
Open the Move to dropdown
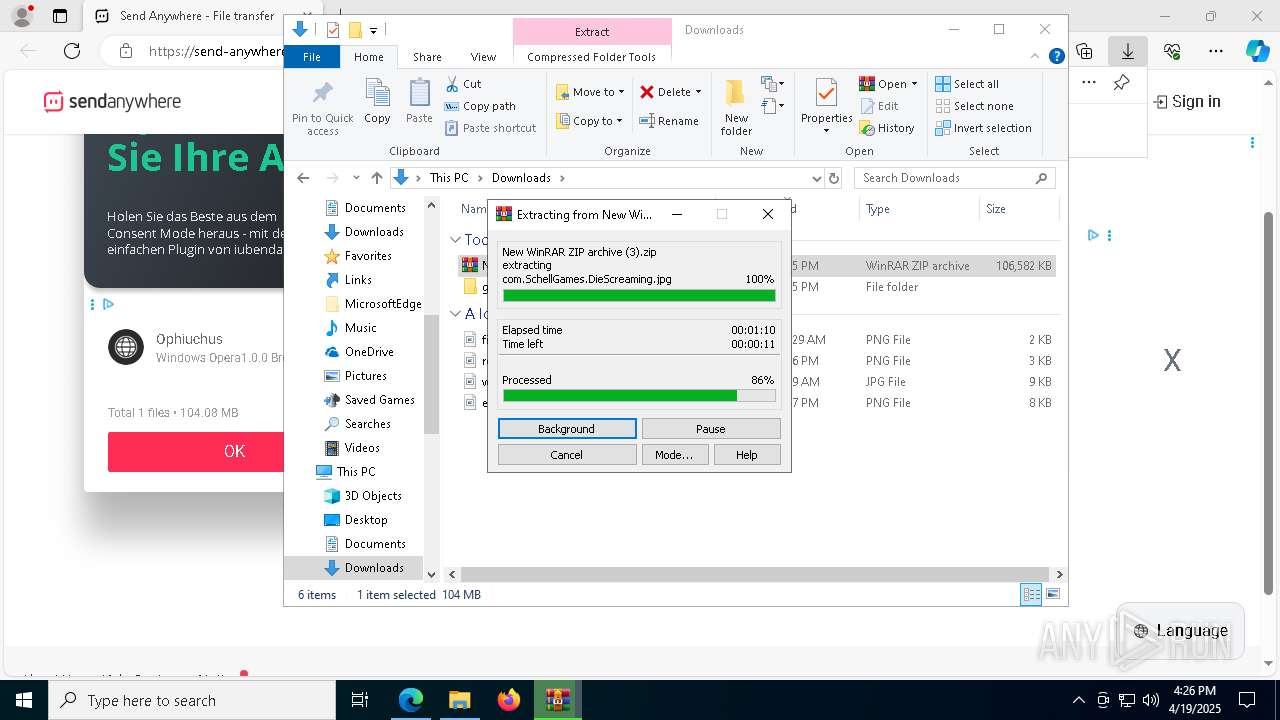click(590, 92)
